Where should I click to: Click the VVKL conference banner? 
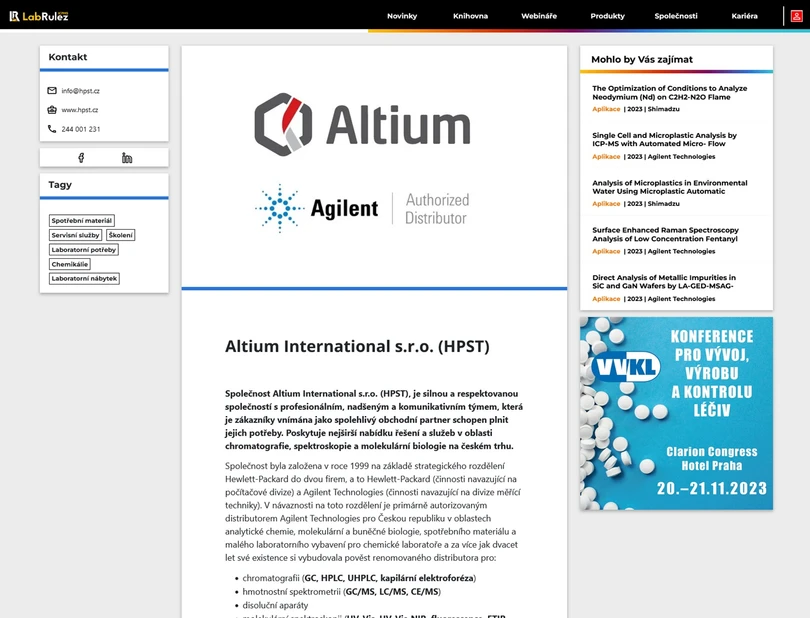[678, 412]
